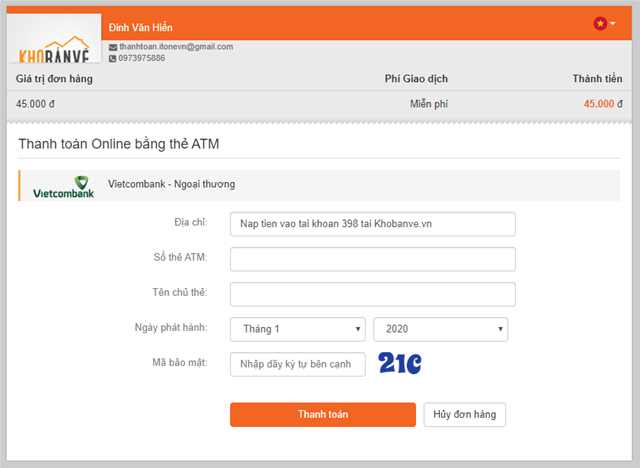Click the phone icon beside 0973975886
The height and width of the screenshot is (468, 640).
(112, 59)
